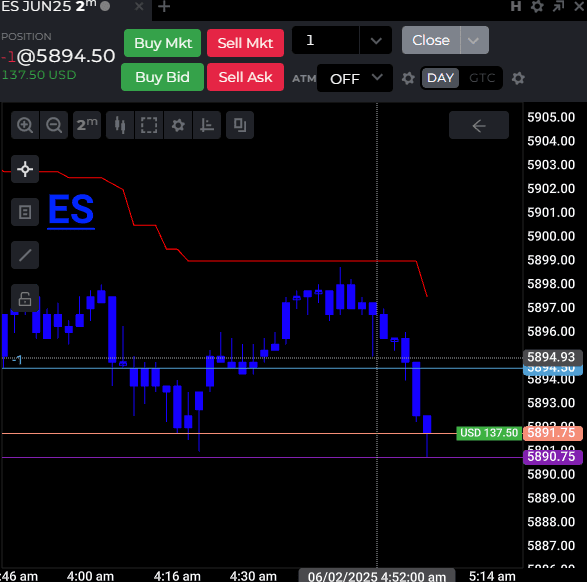Switch time-in-force to GTC
This screenshot has width=587, height=582.
coord(482,78)
